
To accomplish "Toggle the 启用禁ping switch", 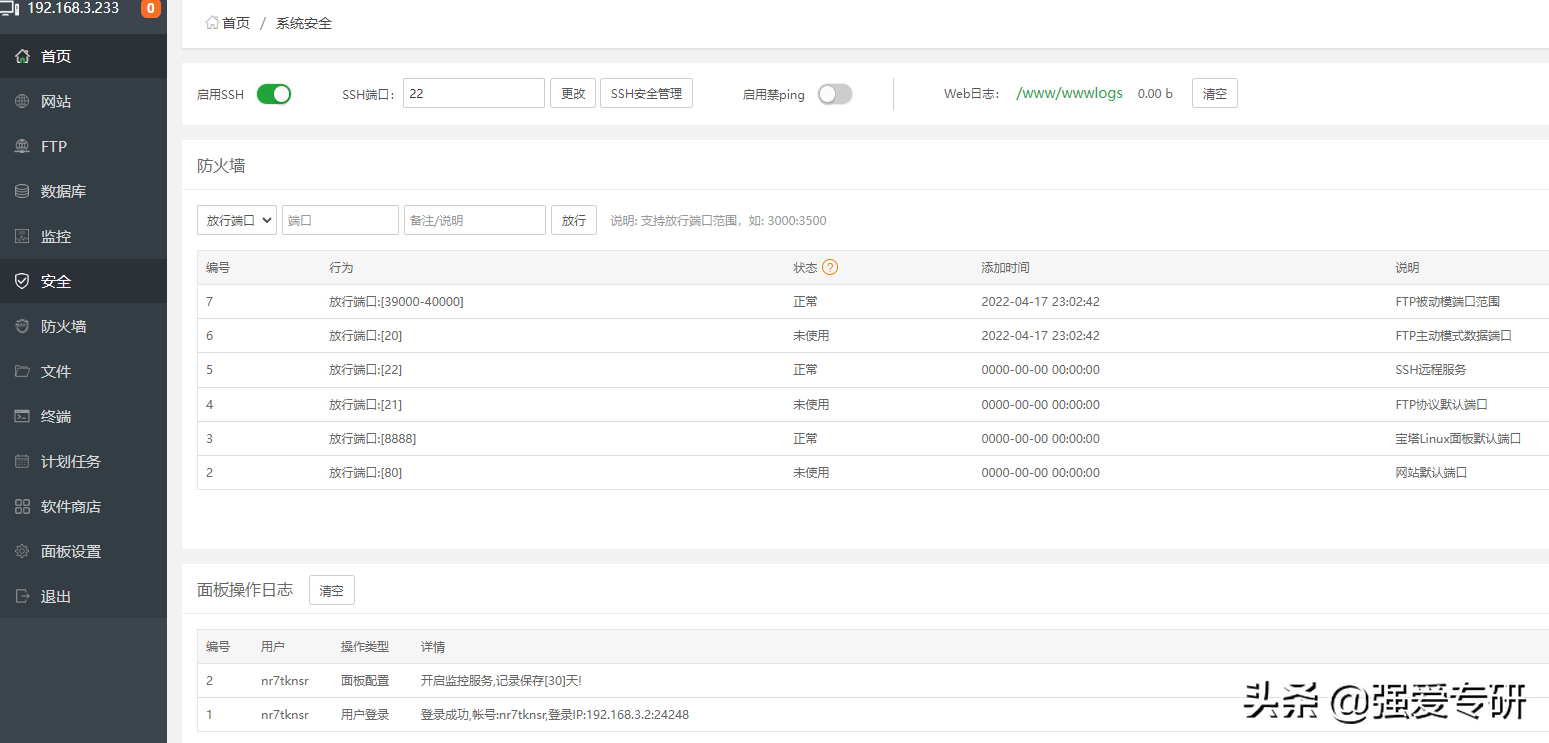I will (835, 94).
